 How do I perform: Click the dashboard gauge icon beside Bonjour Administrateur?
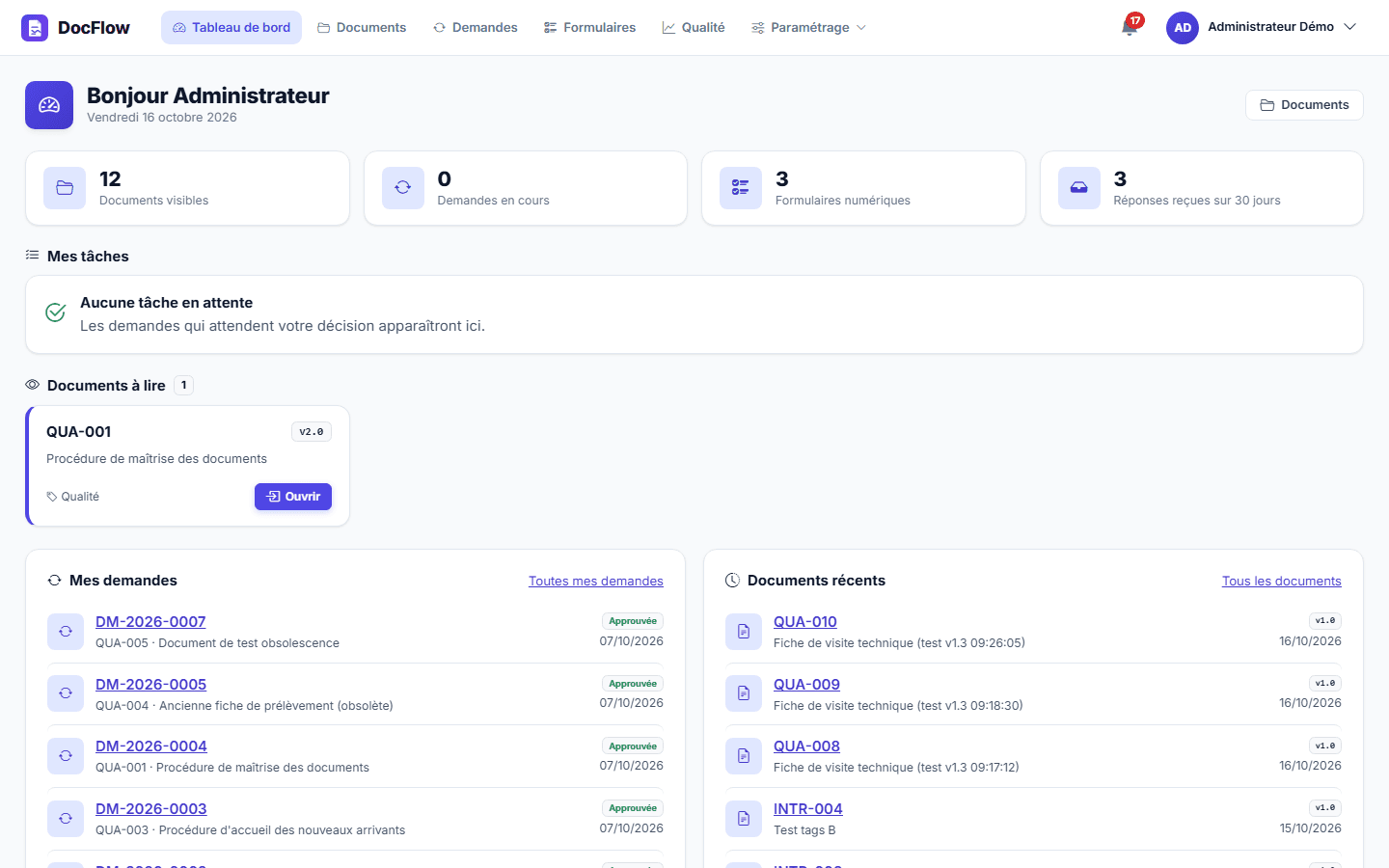pyautogui.click(x=49, y=105)
